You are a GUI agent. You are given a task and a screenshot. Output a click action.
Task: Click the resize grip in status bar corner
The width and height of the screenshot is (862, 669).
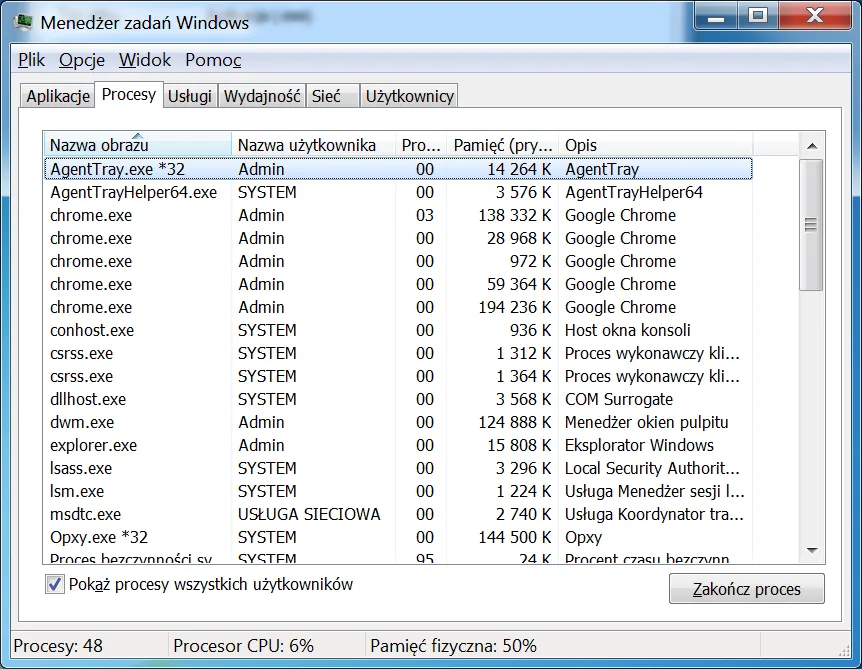(844, 650)
